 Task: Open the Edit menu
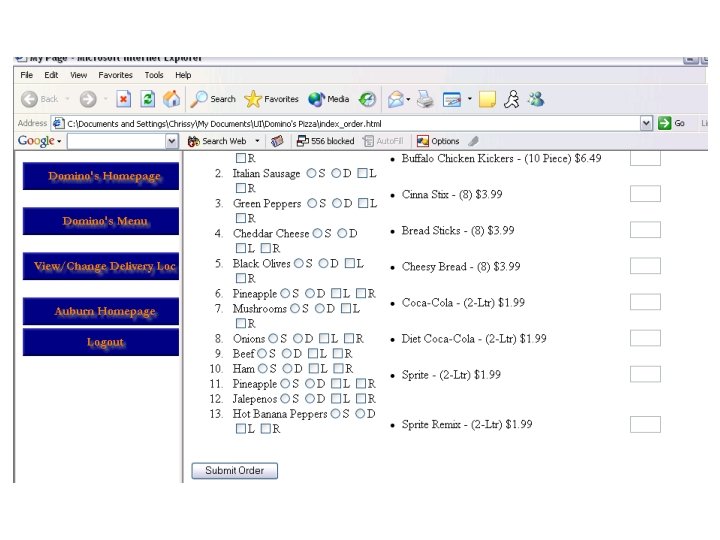tap(51, 75)
